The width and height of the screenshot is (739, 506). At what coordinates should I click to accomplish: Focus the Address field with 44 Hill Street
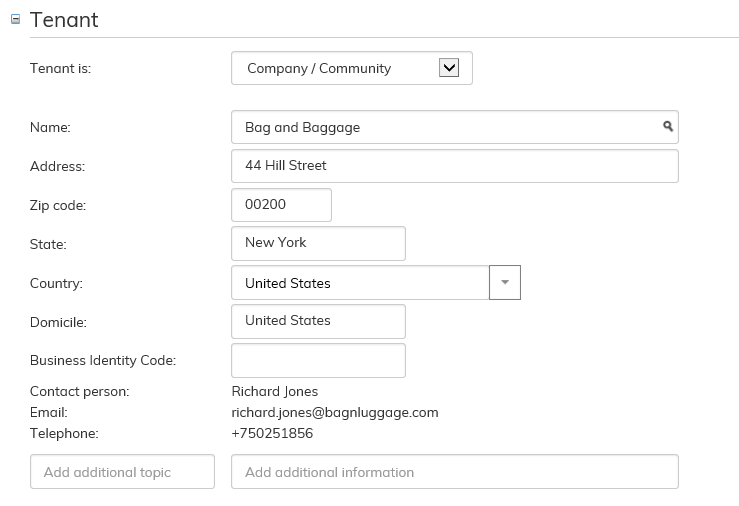click(x=454, y=166)
